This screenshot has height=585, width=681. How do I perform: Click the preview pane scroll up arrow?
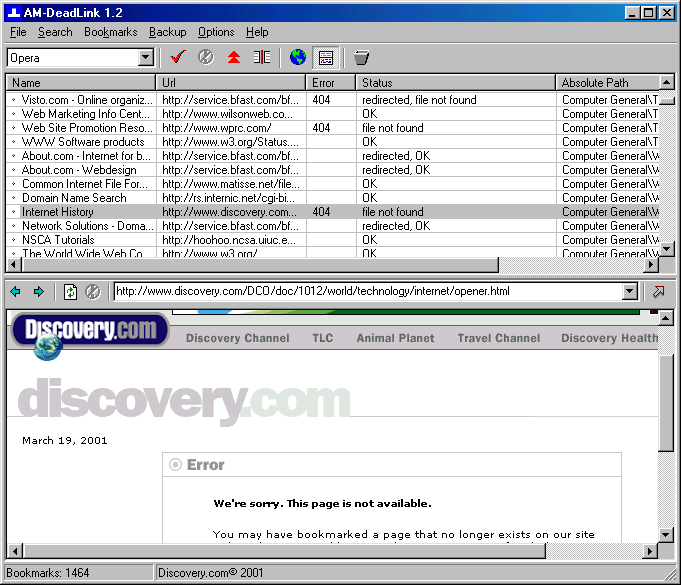coord(666,318)
